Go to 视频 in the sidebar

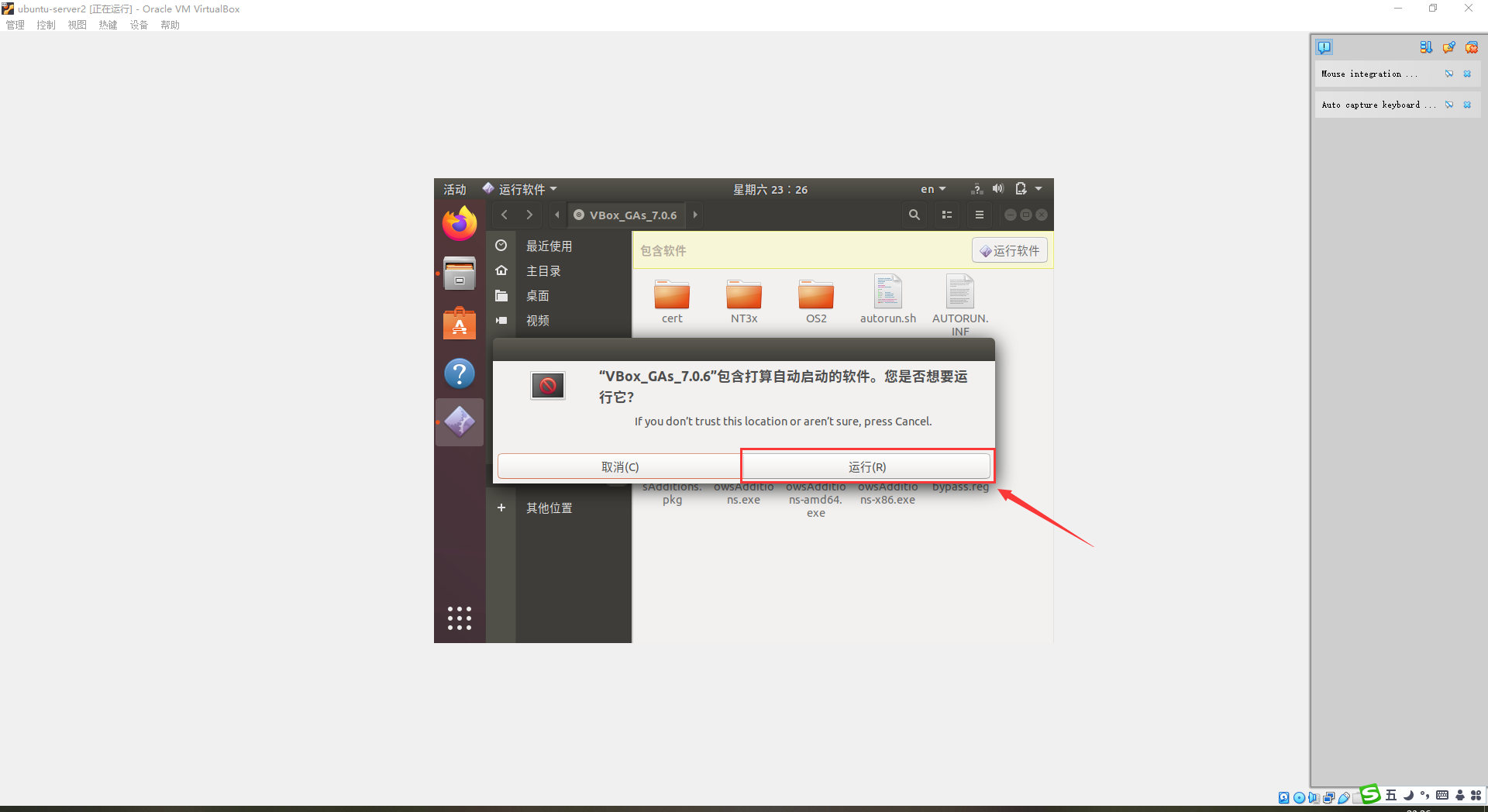coord(538,320)
